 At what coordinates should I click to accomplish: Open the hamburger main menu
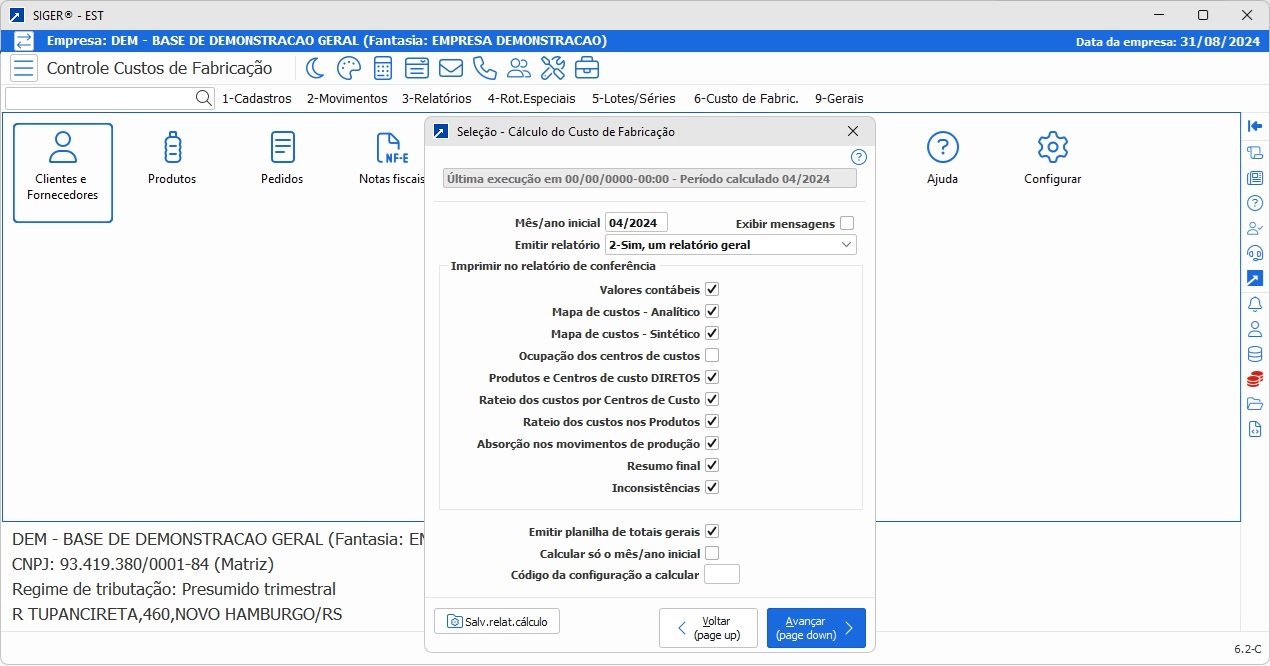[25, 68]
